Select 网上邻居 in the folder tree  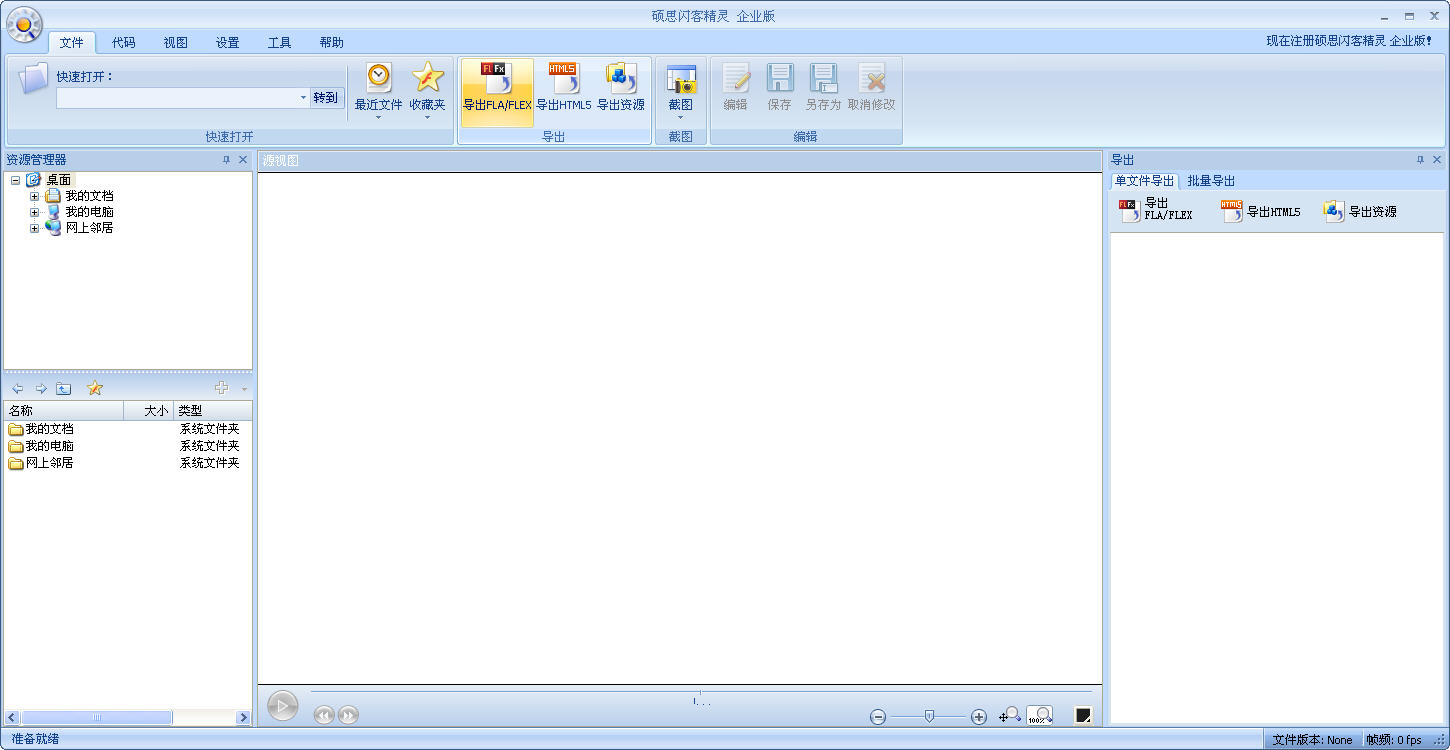click(90, 228)
